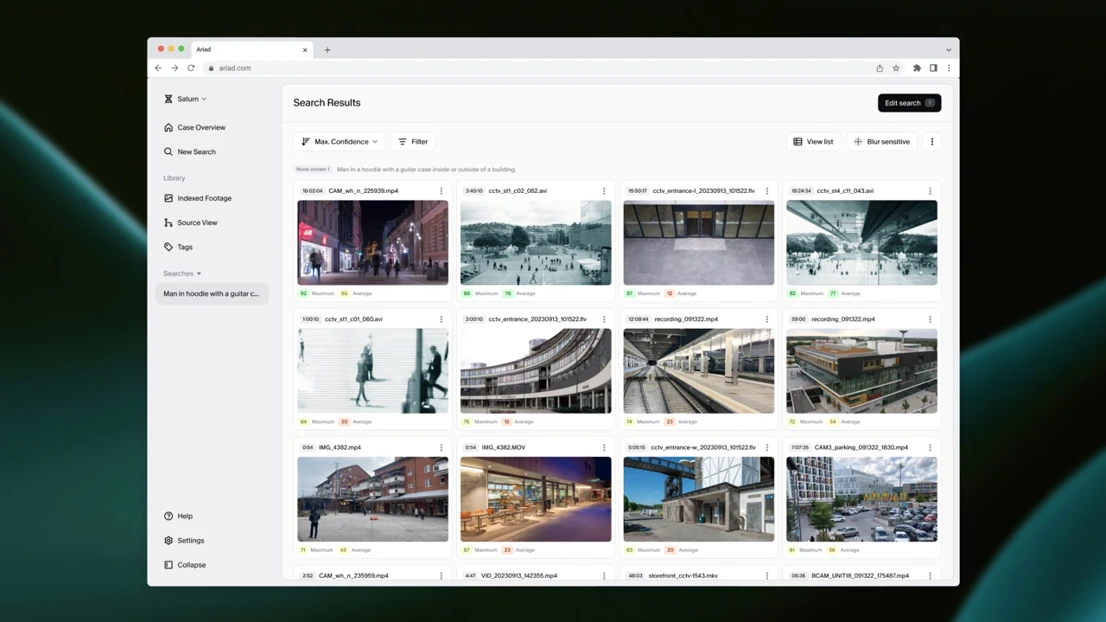Toggle Blur sensitive content

(881, 142)
